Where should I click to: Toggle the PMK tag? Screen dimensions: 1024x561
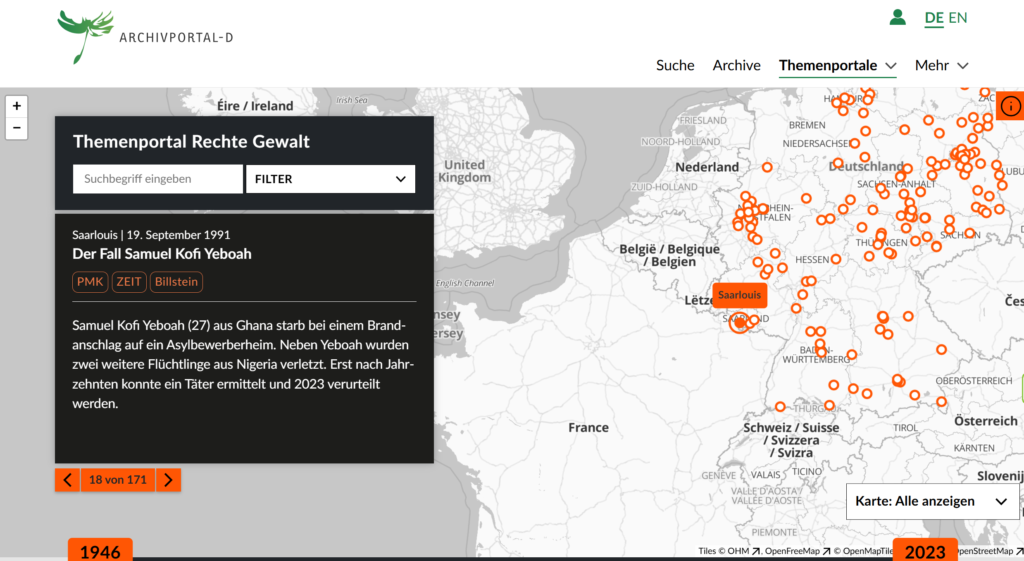click(x=90, y=282)
